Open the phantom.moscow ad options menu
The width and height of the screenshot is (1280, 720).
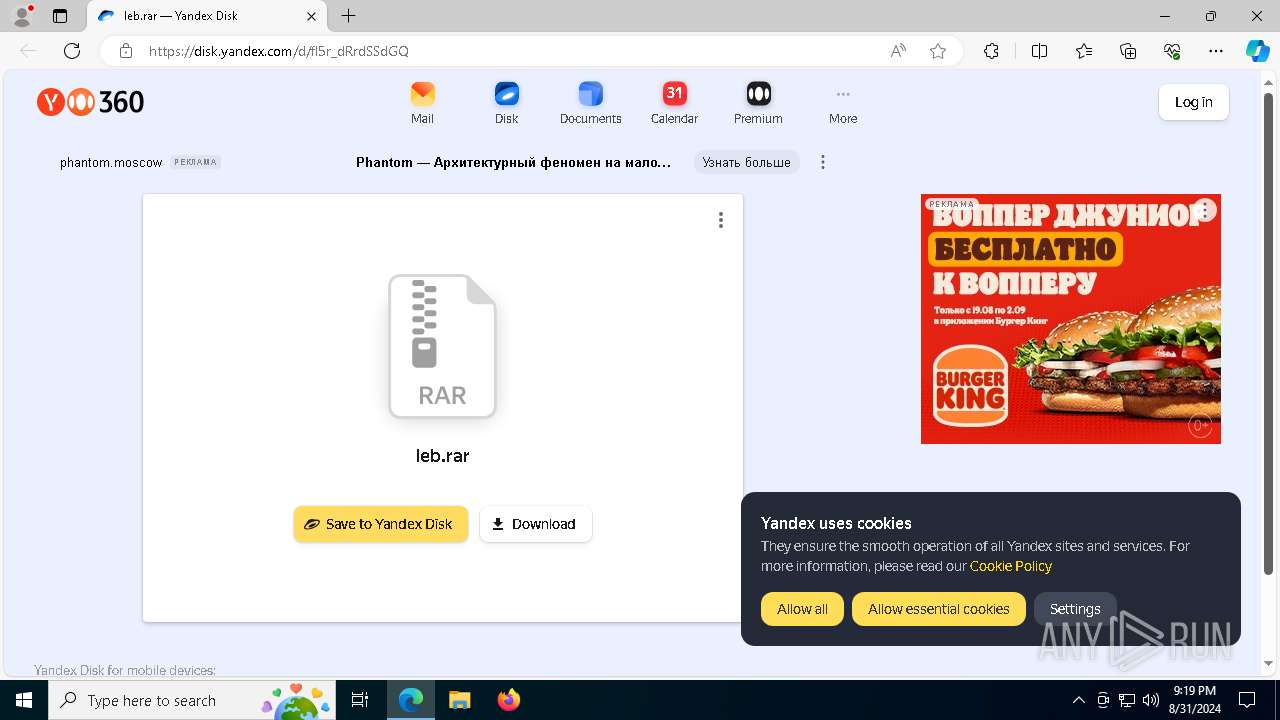tap(823, 162)
